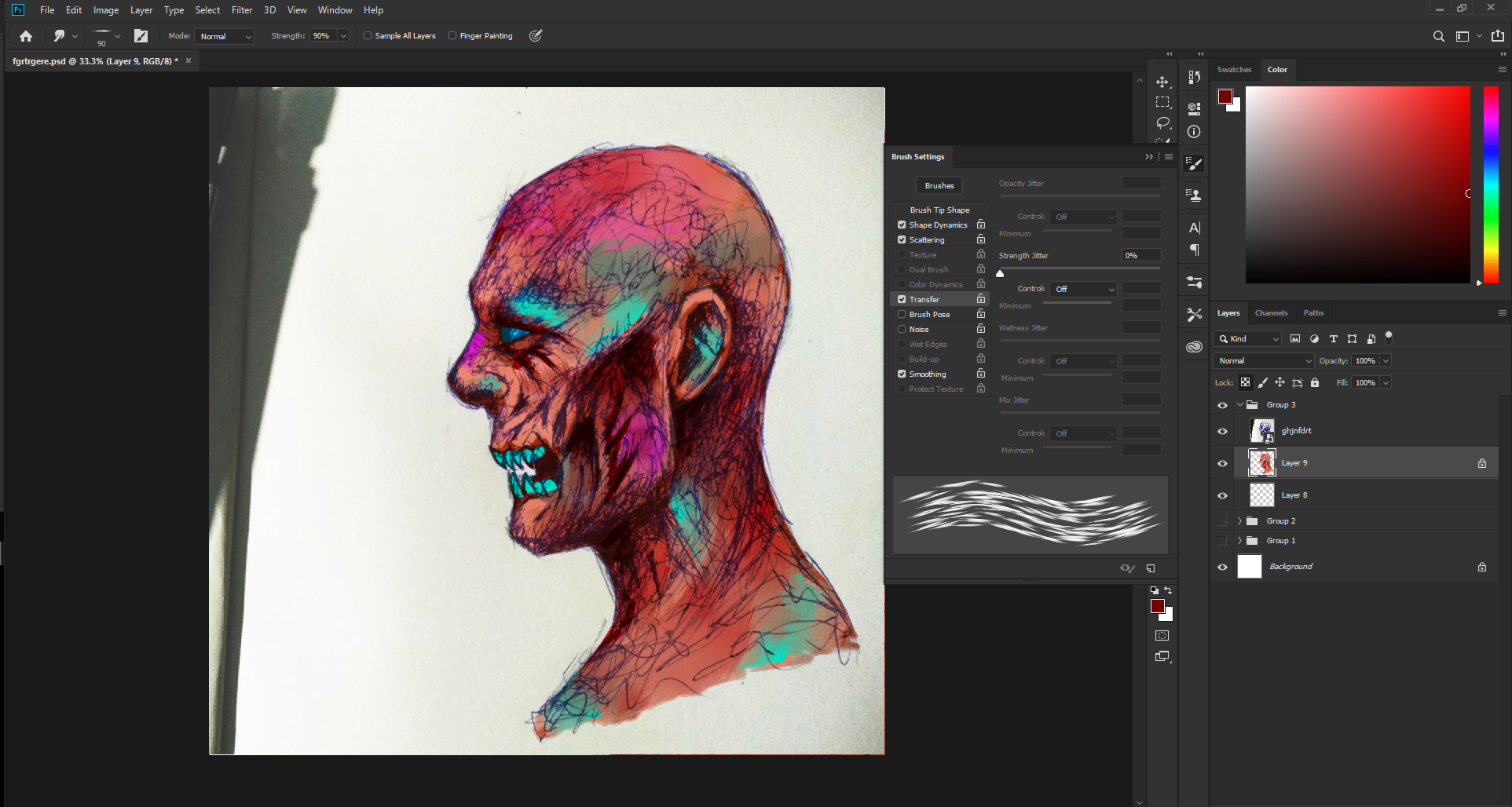Enable Brush Pose checkbox
Screen dimensions: 1512x807
pyautogui.click(x=902, y=315)
